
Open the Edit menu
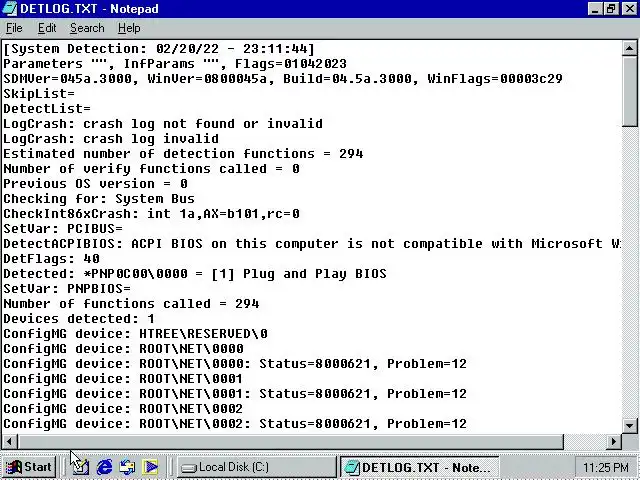(x=47, y=28)
